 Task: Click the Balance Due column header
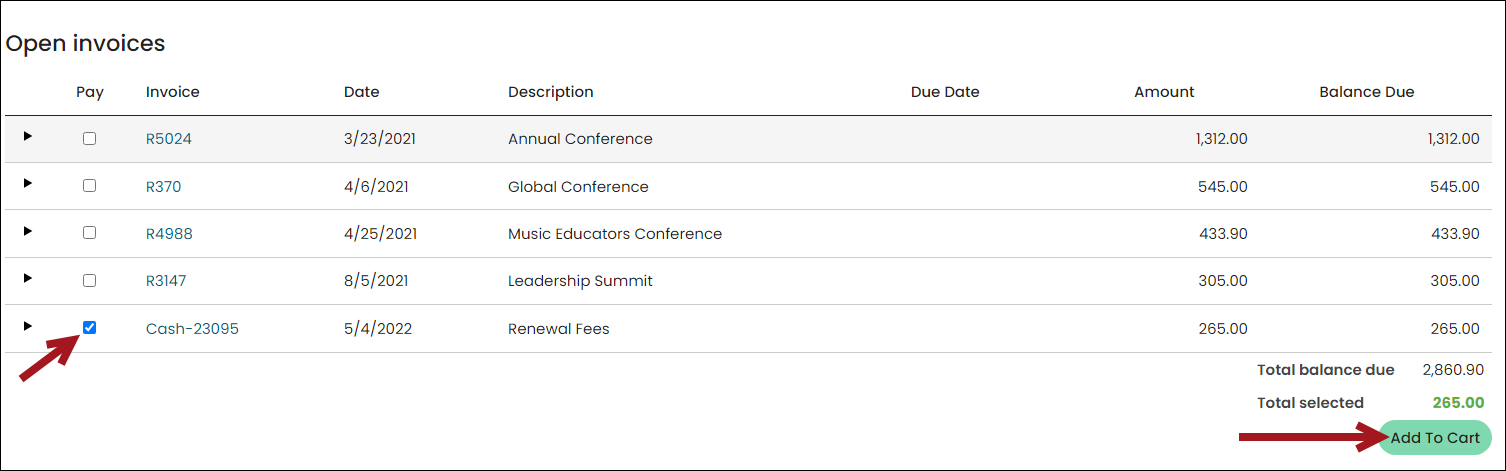click(x=1367, y=92)
